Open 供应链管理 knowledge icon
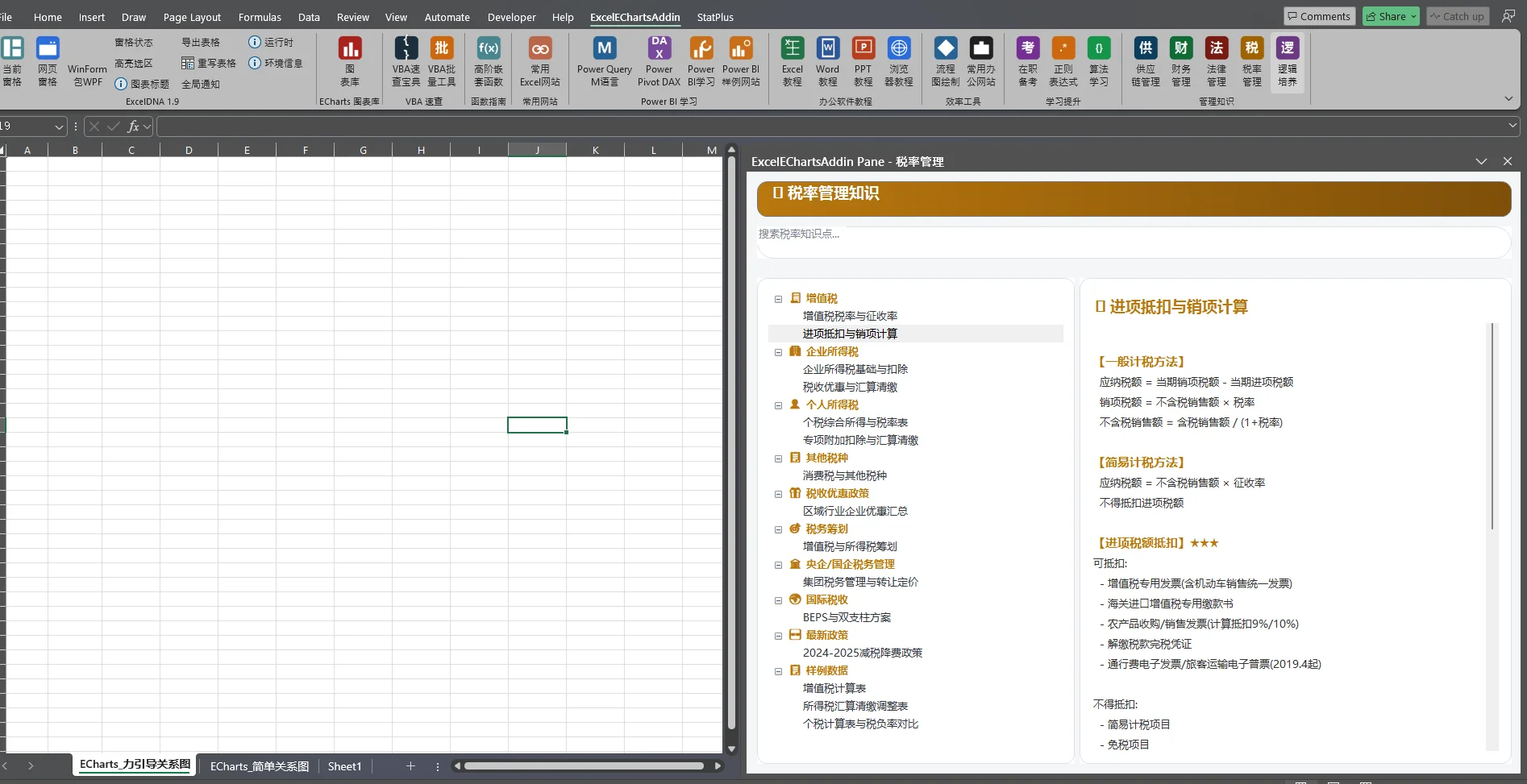 click(x=1145, y=61)
